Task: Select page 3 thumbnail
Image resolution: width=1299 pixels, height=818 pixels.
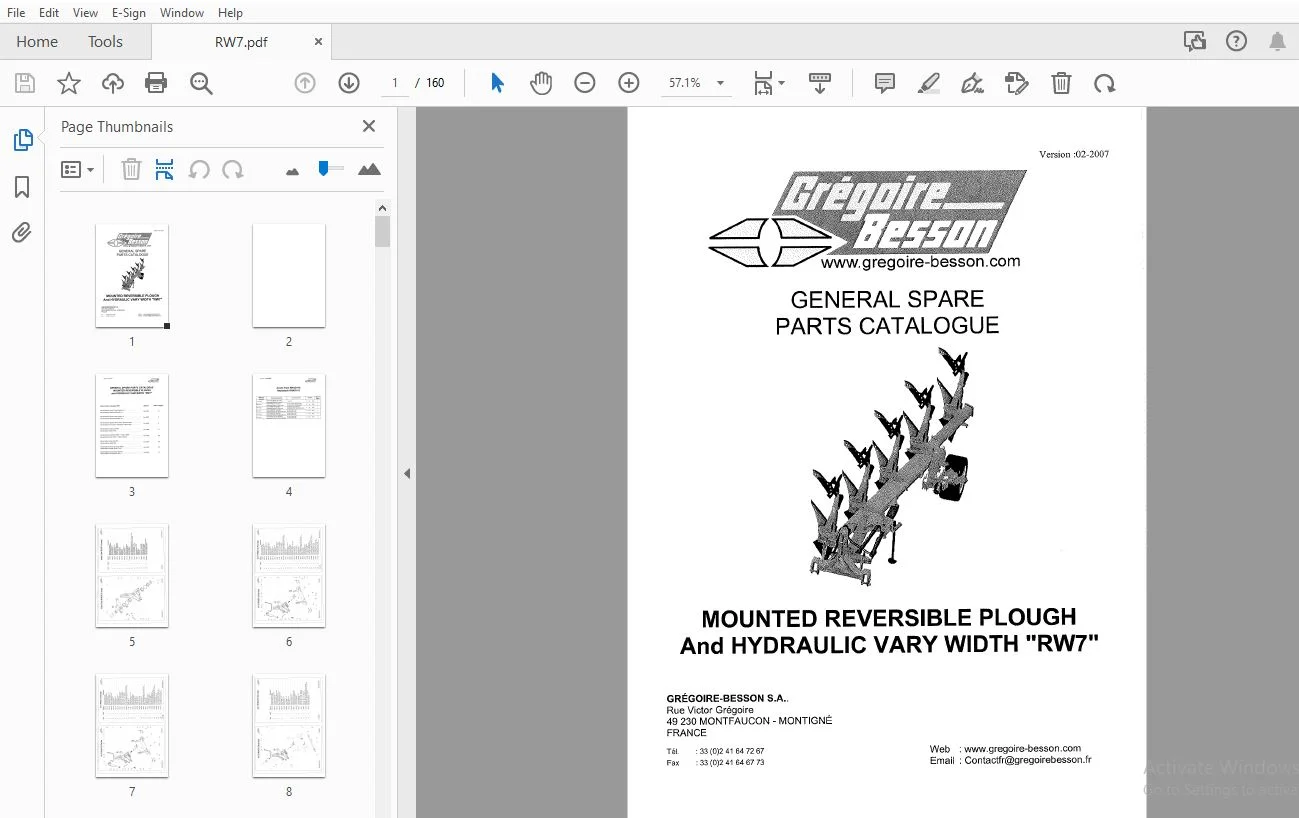Action: point(132,426)
